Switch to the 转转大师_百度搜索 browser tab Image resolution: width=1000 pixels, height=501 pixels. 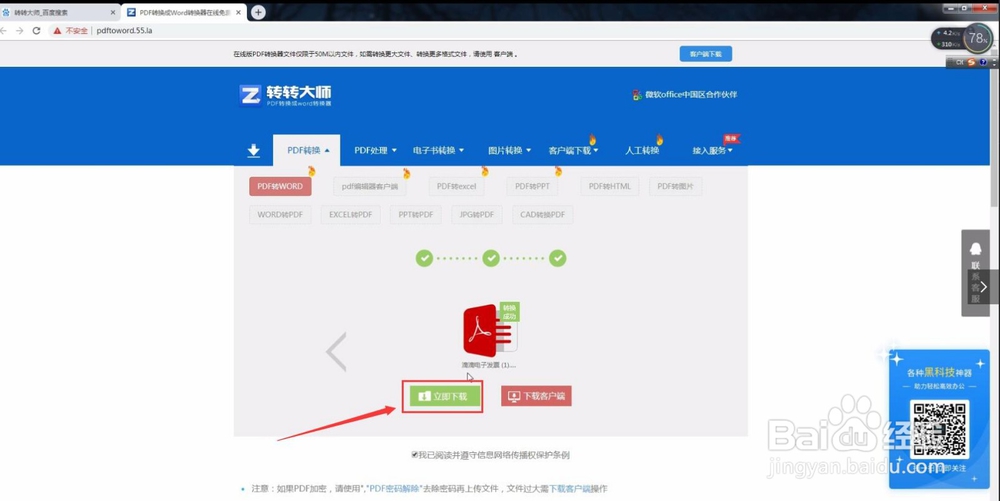coord(59,12)
